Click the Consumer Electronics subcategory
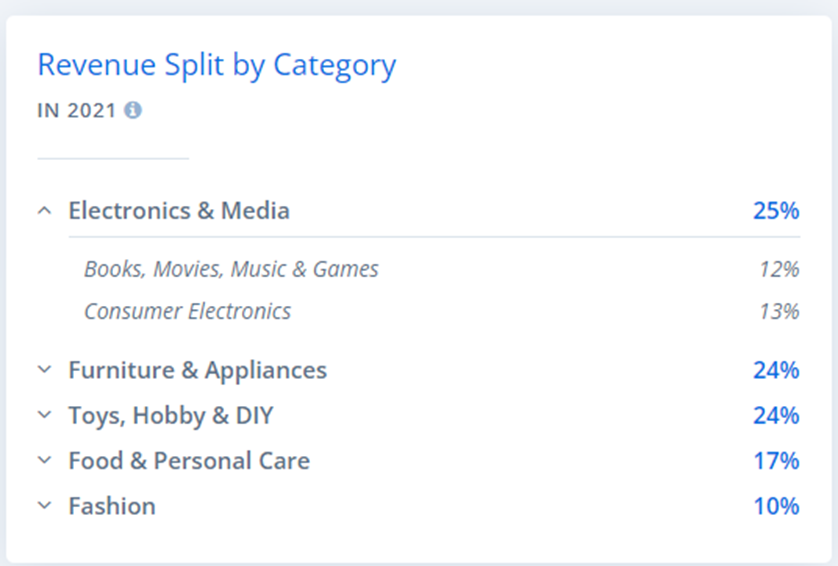 pos(188,311)
